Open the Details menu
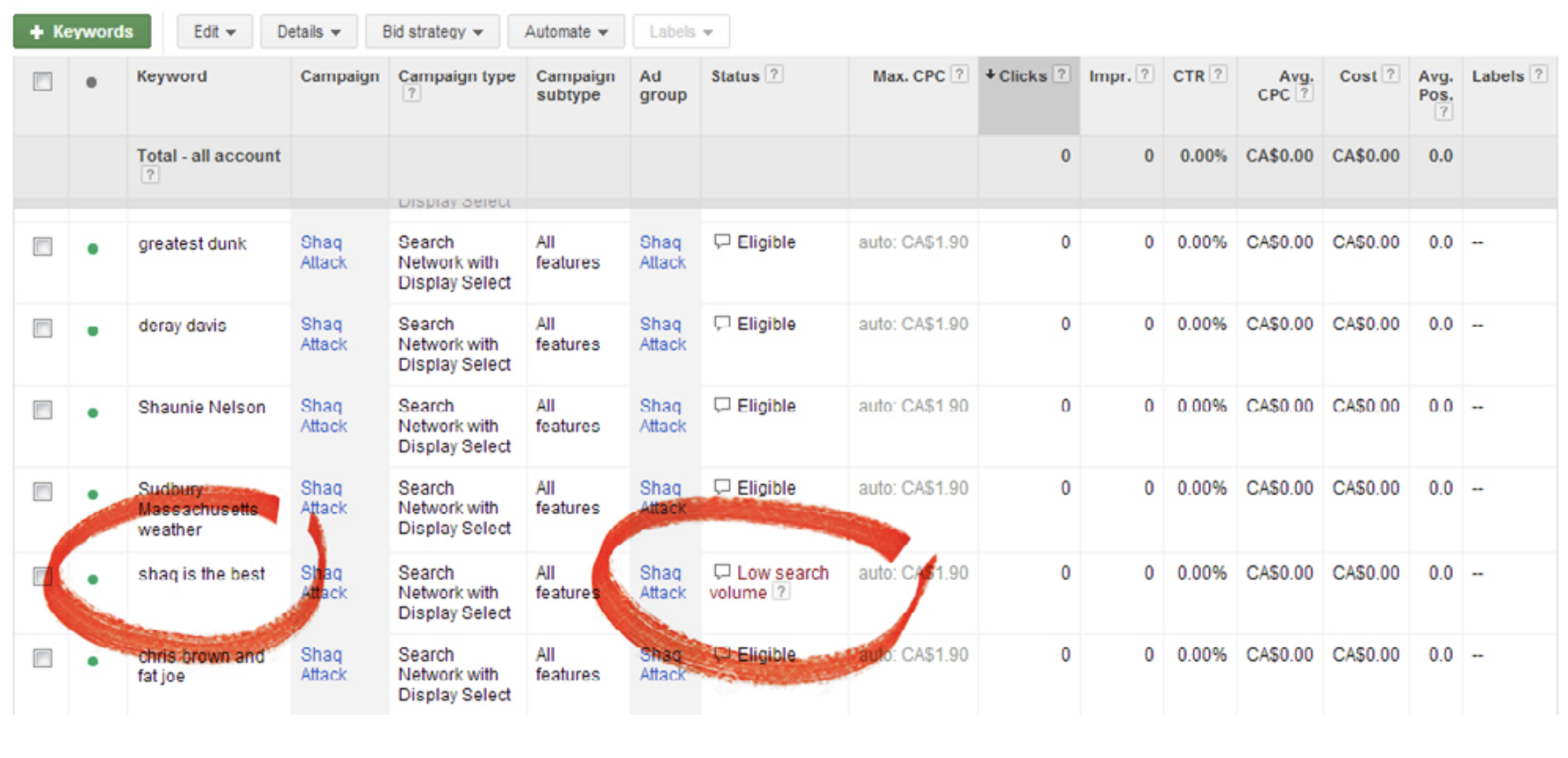This screenshot has height=758, width=1568. [x=308, y=32]
